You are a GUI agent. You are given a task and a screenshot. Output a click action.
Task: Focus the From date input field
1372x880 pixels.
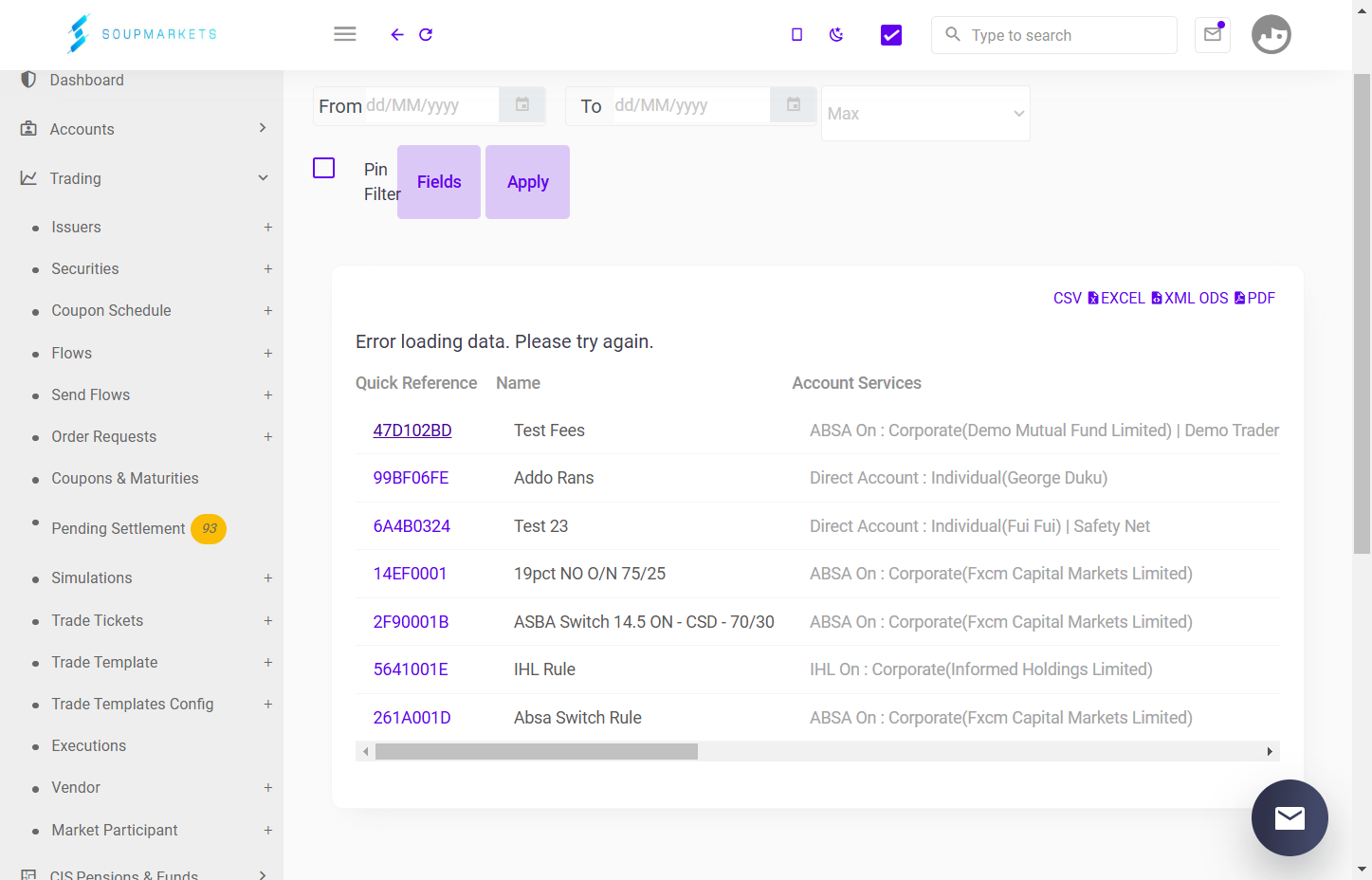click(430, 105)
